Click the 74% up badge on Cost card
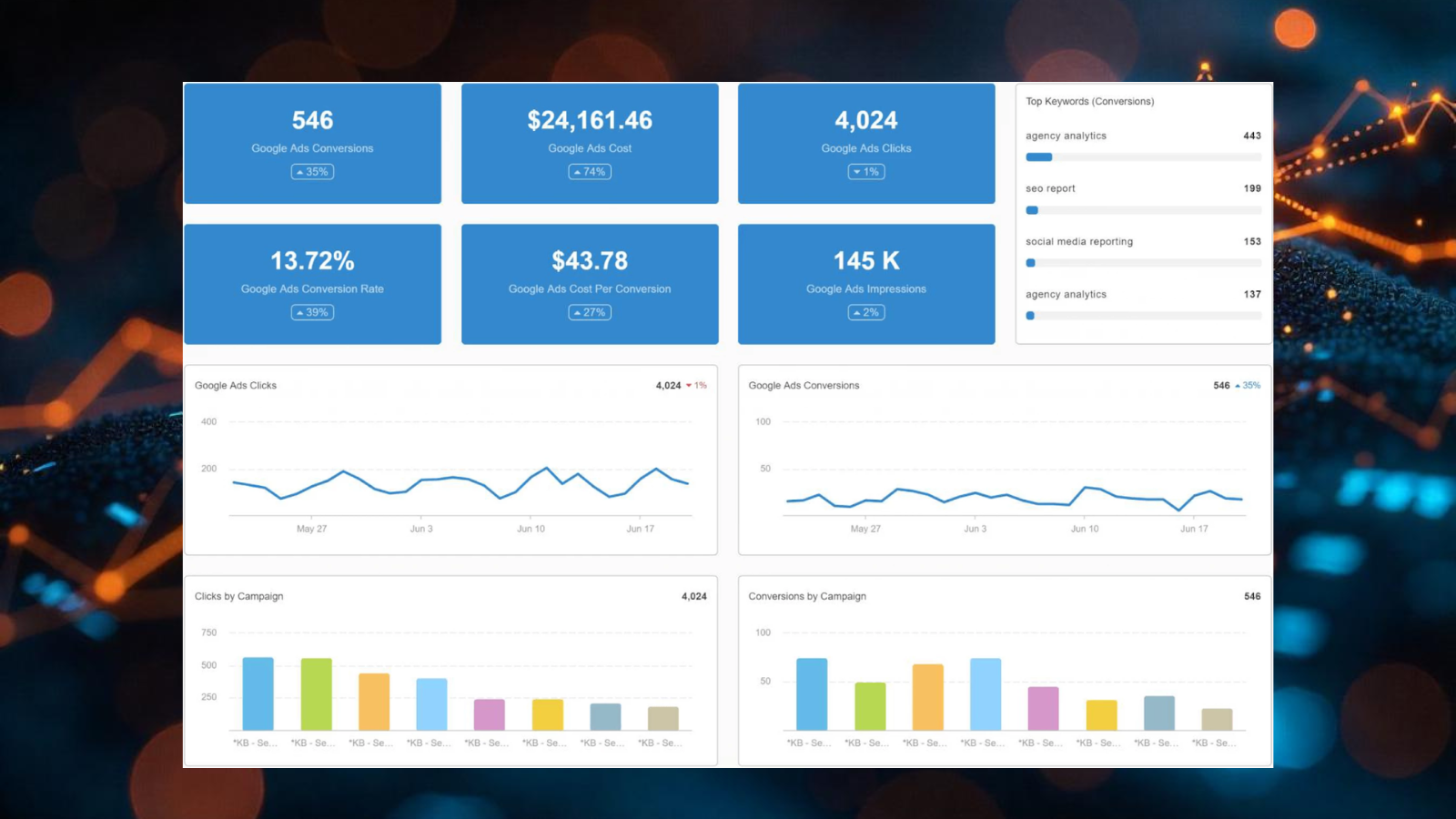Viewport: 1456px width, 819px height. [590, 172]
